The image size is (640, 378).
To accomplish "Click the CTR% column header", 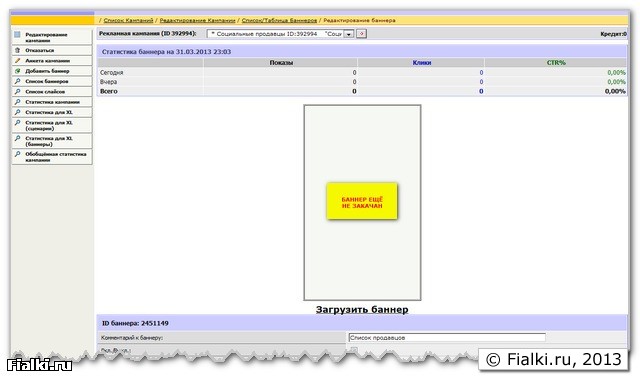I will point(556,62).
